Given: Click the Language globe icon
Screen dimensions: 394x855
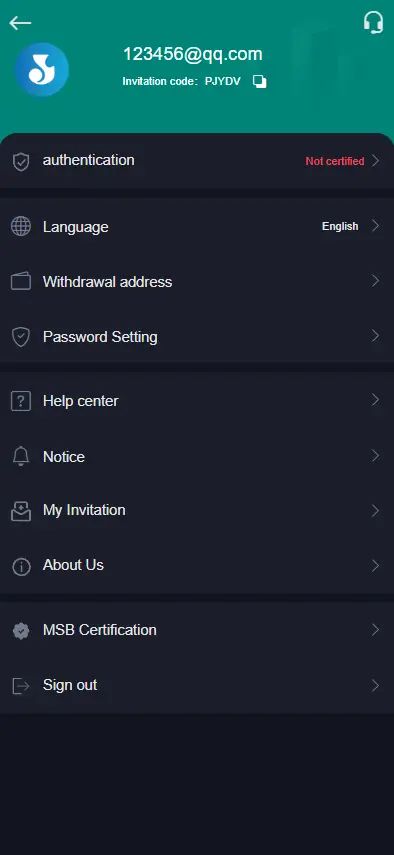Looking at the screenshot, I should [21, 226].
